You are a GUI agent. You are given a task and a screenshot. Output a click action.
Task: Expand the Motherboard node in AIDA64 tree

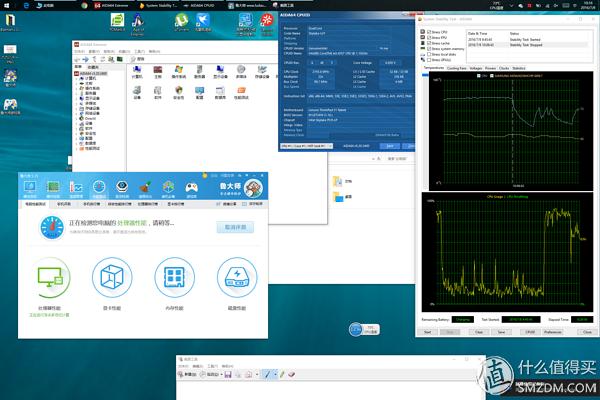click(x=77, y=83)
